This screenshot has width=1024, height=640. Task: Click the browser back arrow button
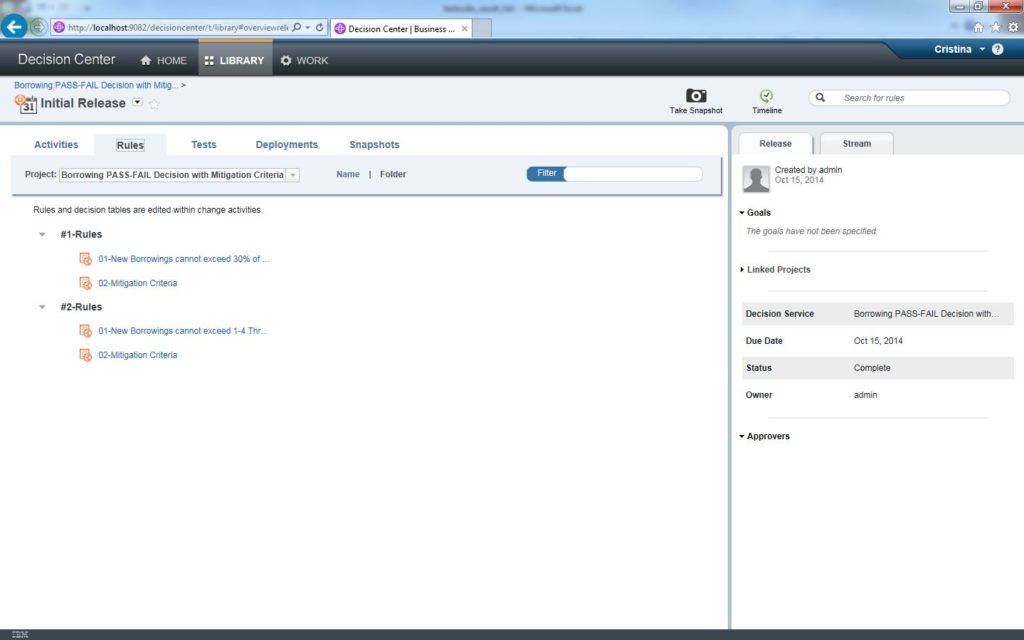pos(14,28)
